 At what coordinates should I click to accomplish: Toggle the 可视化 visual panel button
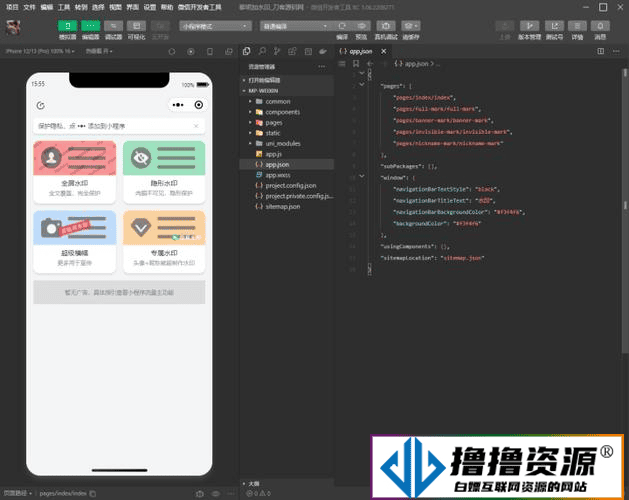click(x=136, y=26)
